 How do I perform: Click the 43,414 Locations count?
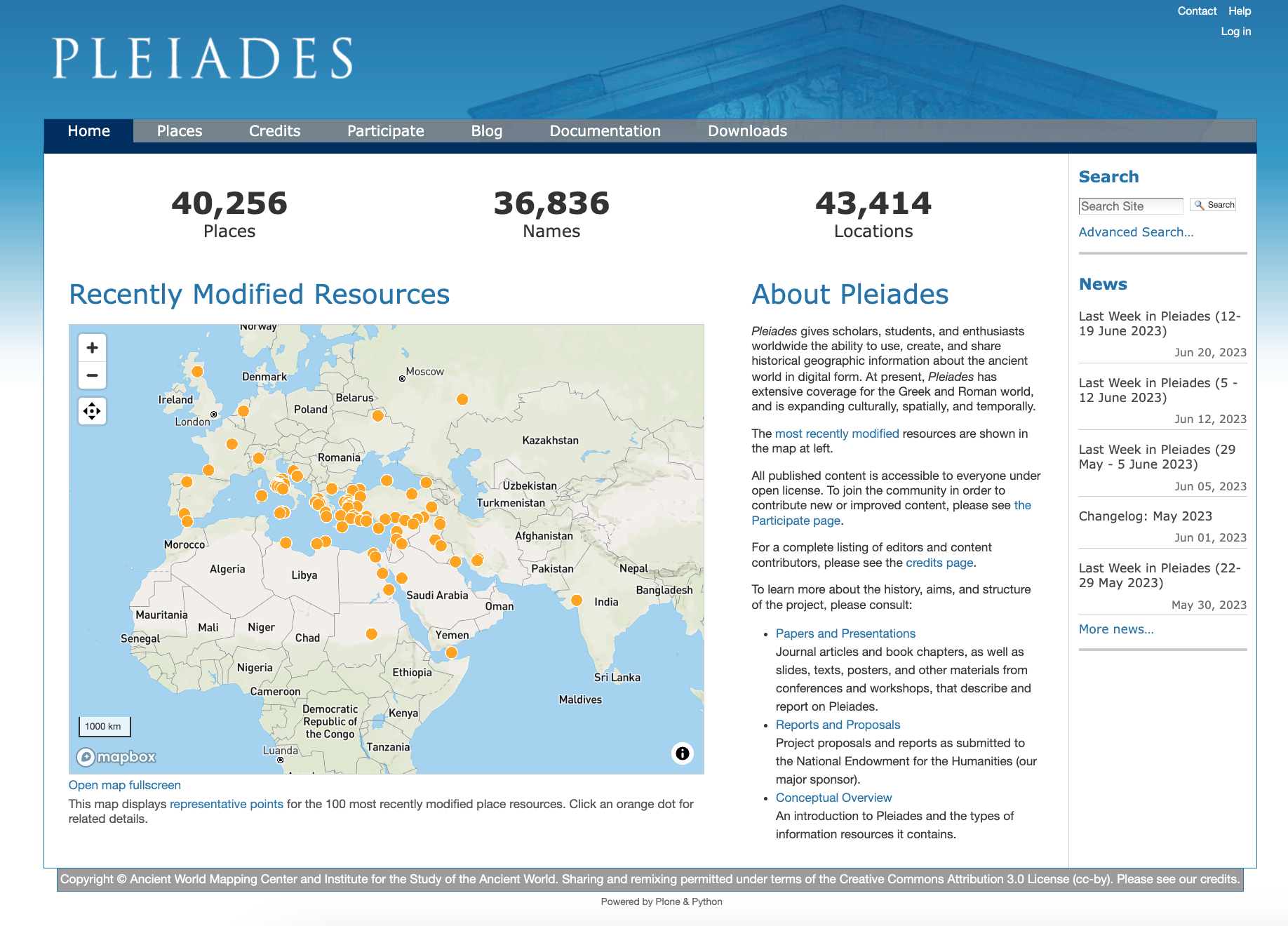tap(873, 214)
